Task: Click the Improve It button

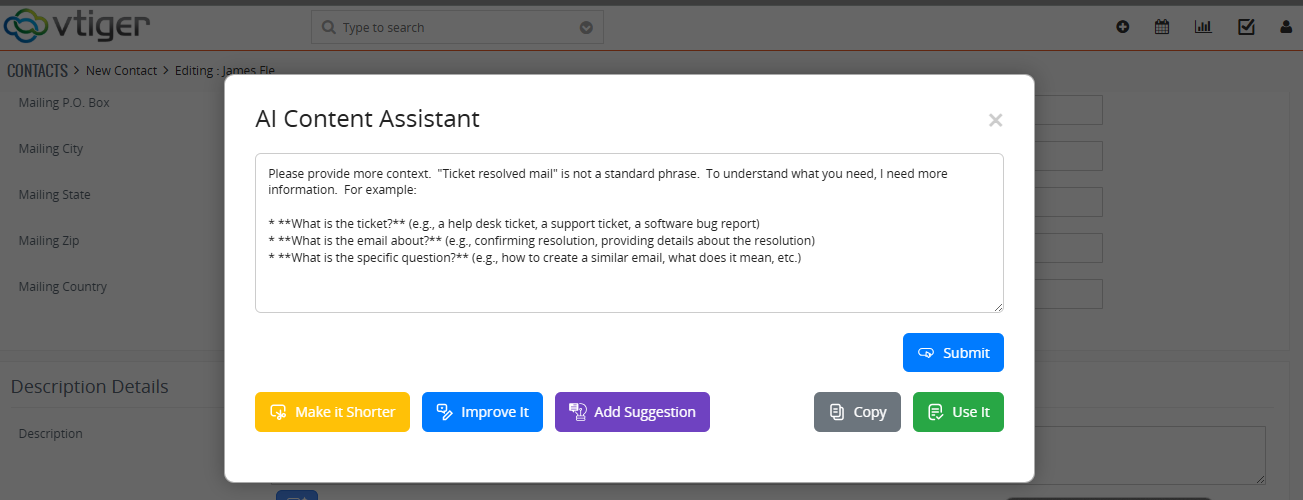Action: (482, 412)
